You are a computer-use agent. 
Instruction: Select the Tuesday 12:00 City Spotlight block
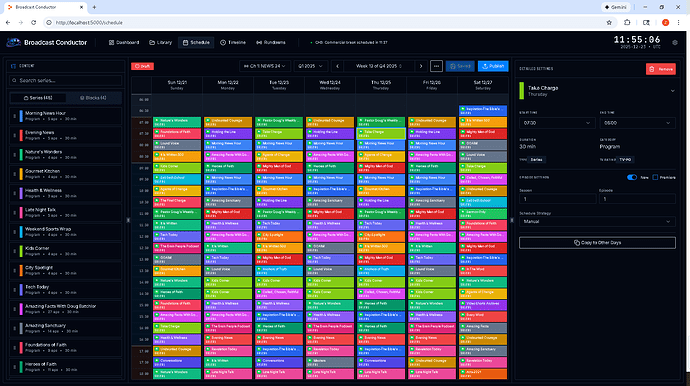tap(279, 236)
